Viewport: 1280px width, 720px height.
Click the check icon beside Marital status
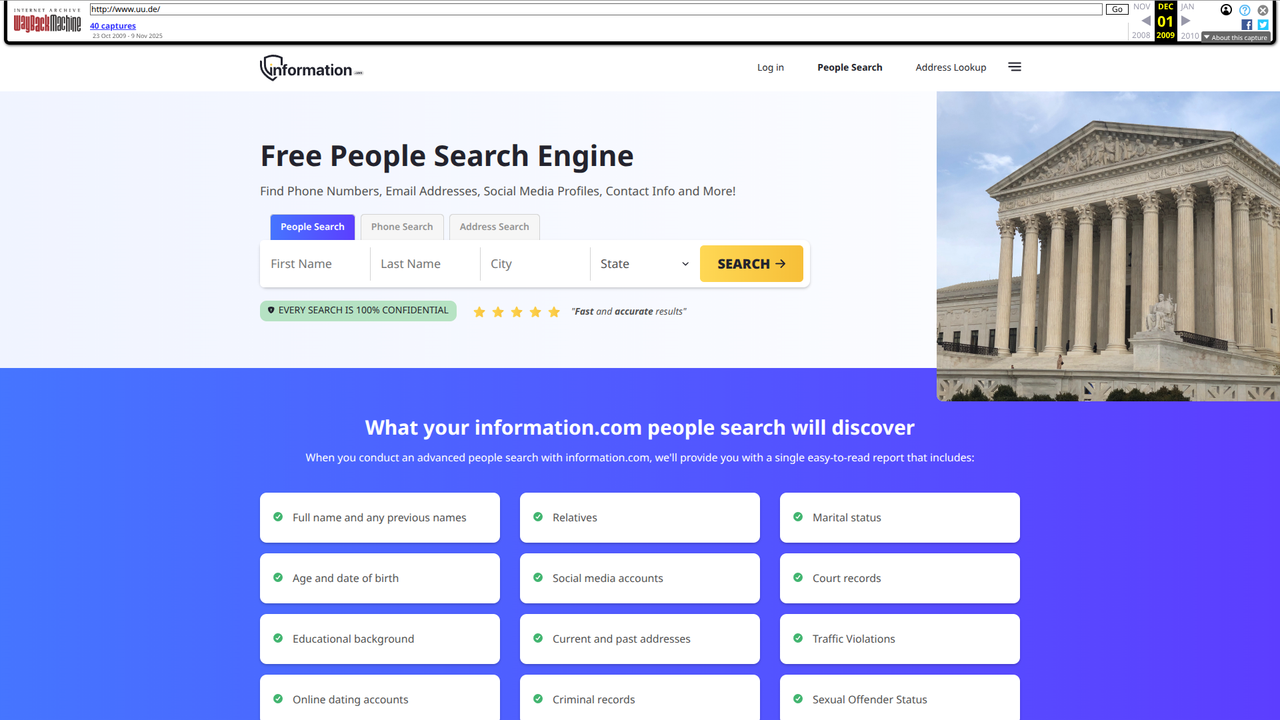click(798, 517)
